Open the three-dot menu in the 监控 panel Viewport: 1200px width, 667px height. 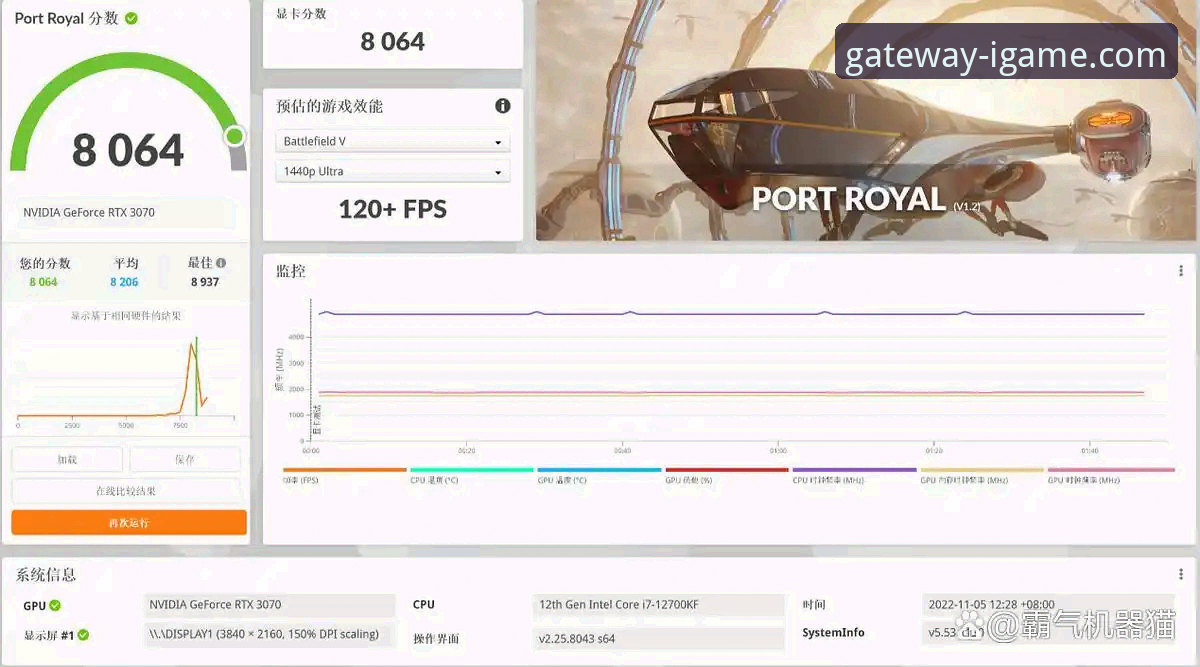tap(1181, 271)
